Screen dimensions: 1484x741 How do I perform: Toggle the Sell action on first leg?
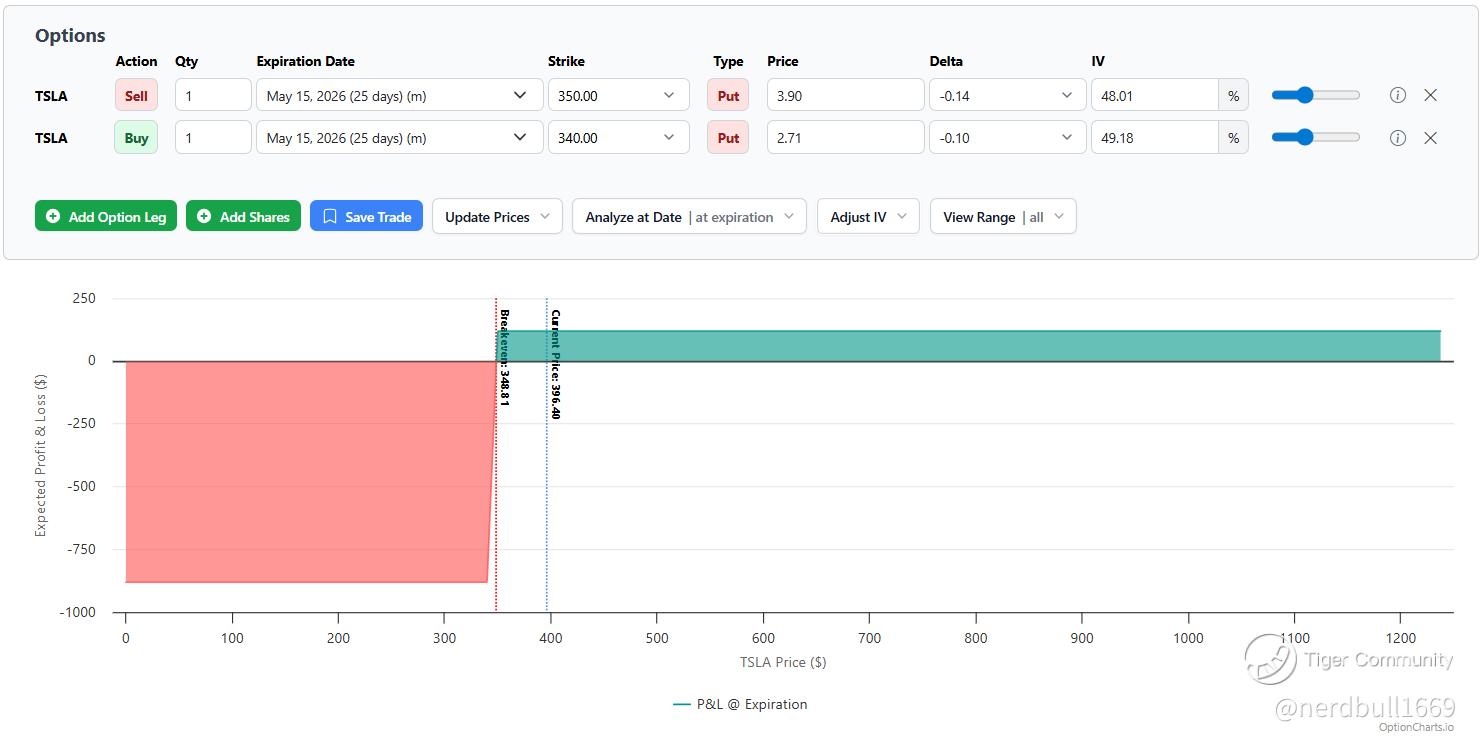click(x=136, y=96)
